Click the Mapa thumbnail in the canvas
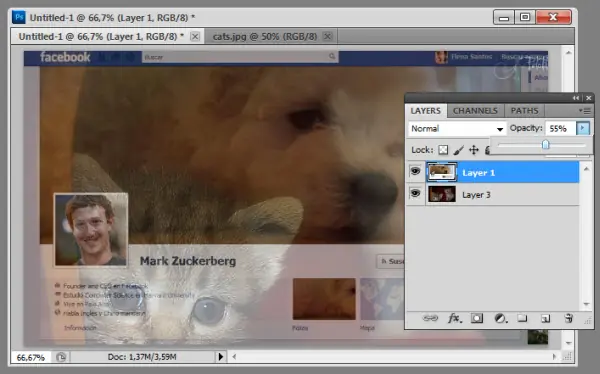The height and width of the screenshot is (374, 600). tap(382, 299)
